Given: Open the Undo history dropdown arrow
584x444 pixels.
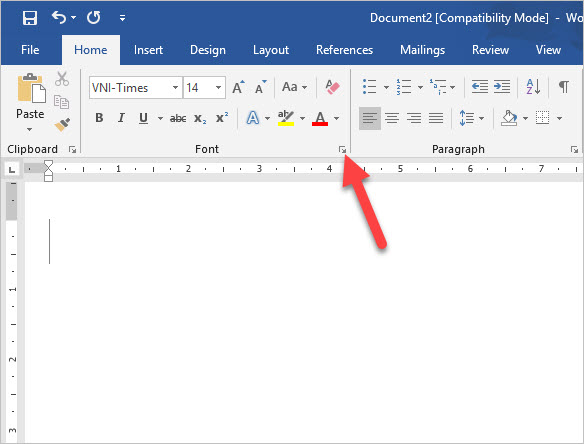Looking at the screenshot, I should pyautogui.click(x=73, y=18).
